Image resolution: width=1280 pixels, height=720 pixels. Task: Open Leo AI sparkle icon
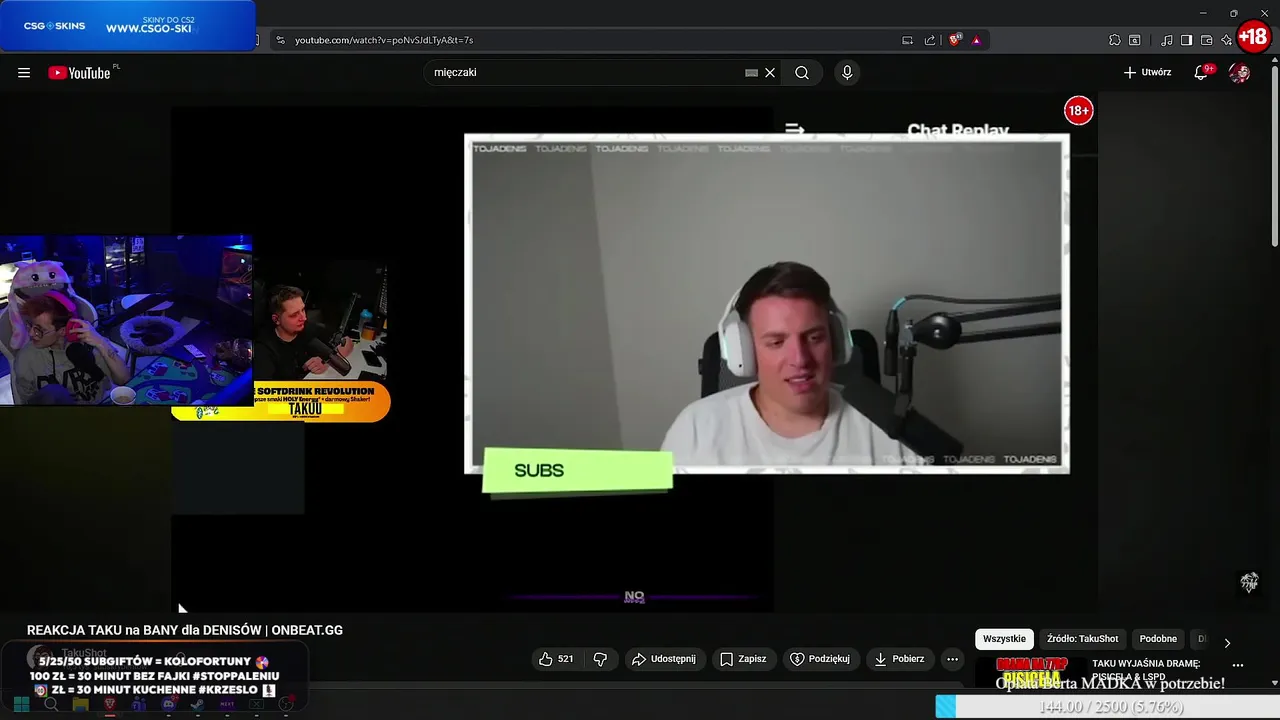(x=1226, y=40)
